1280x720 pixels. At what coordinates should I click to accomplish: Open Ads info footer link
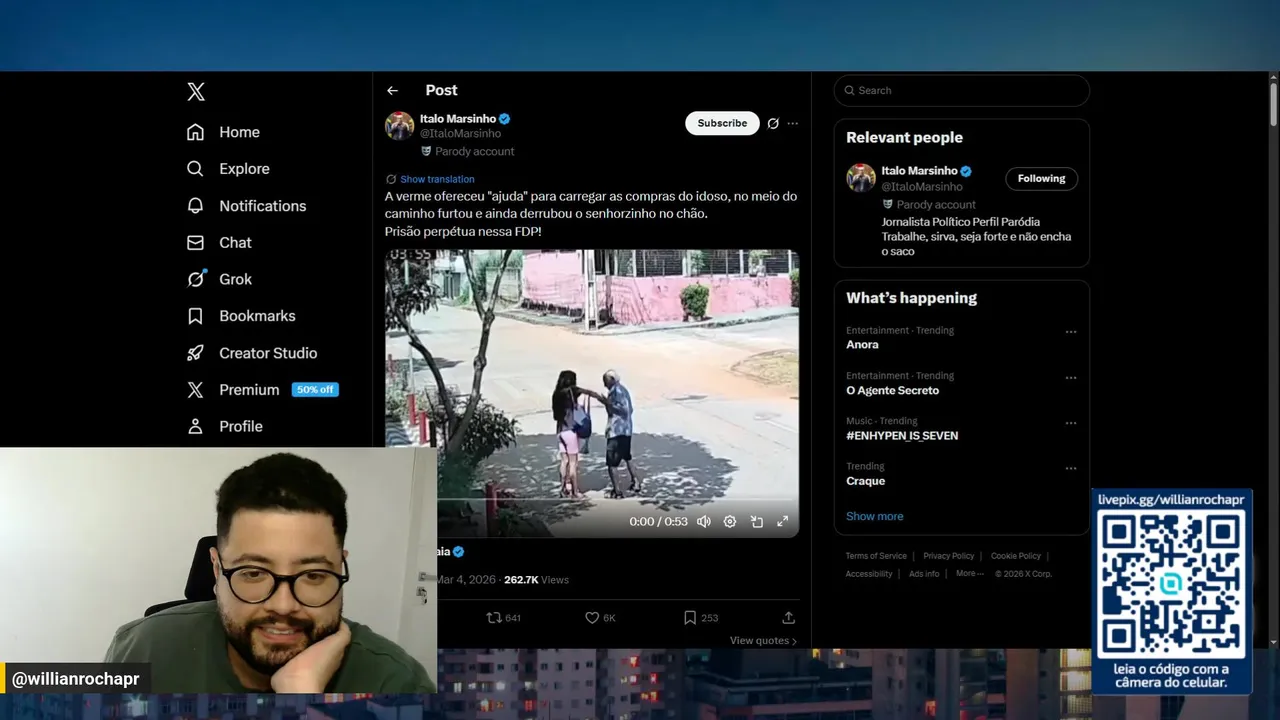coord(924,574)
